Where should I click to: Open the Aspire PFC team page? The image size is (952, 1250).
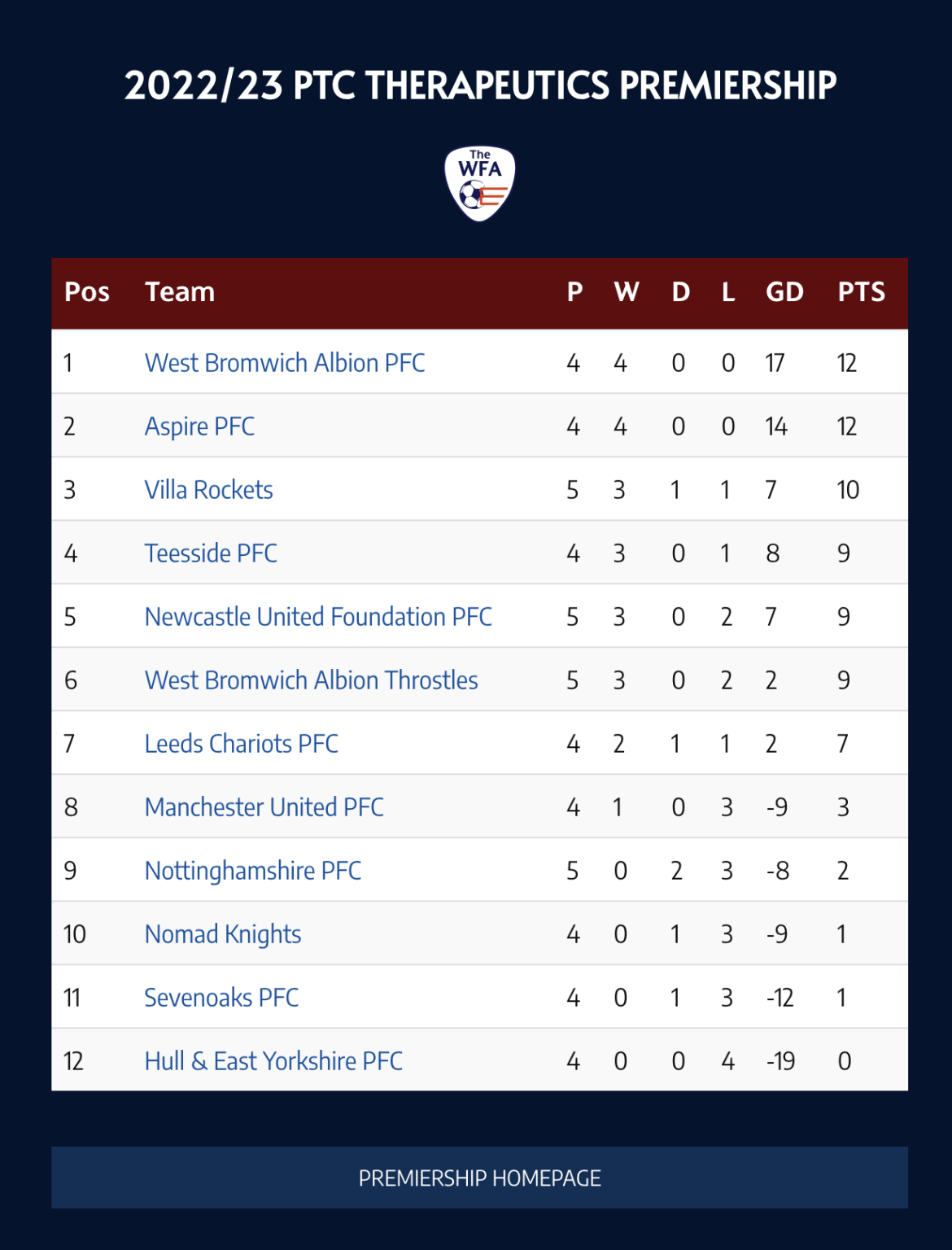point(199,426)
